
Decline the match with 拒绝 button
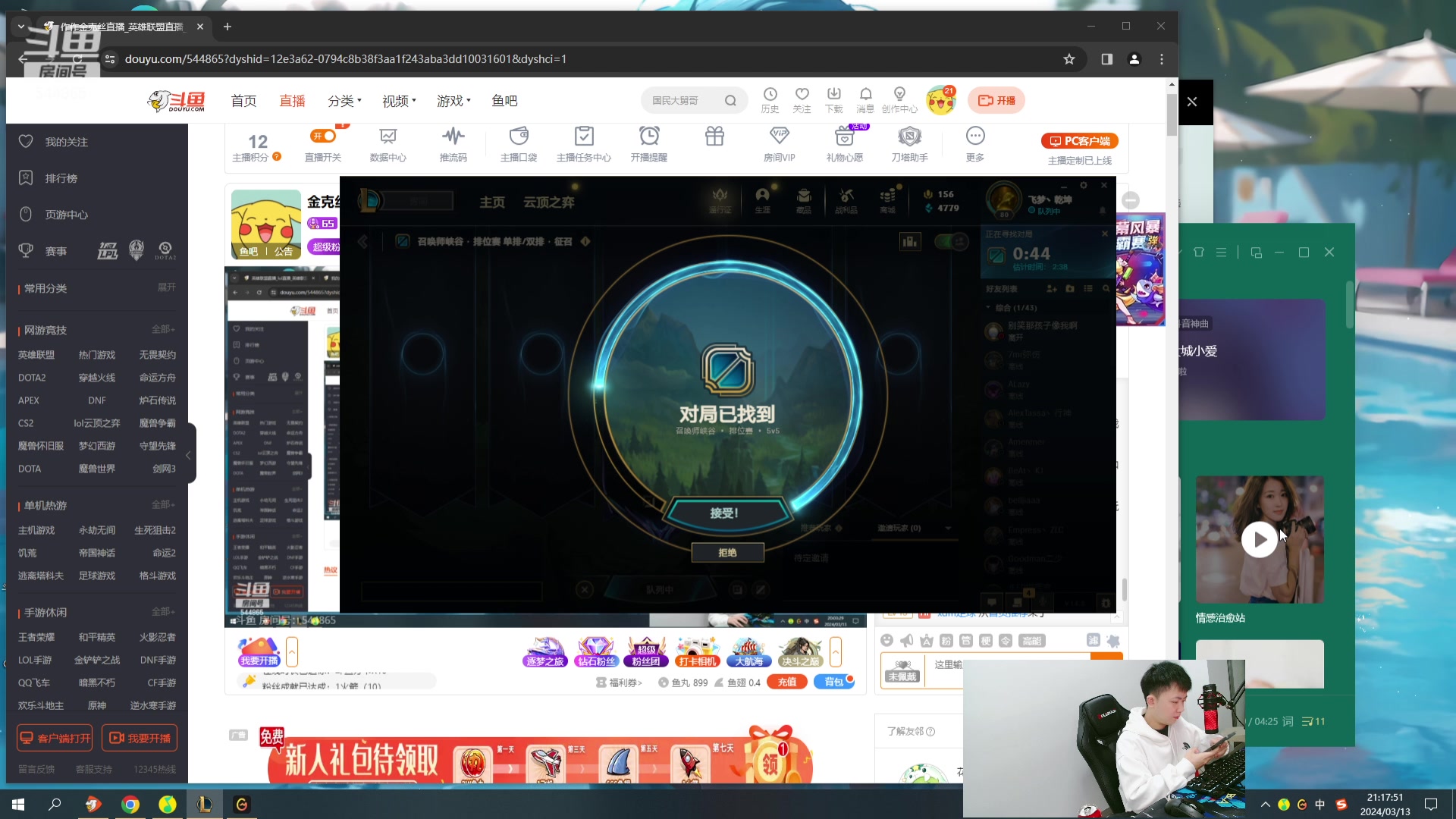coord(727,553)
